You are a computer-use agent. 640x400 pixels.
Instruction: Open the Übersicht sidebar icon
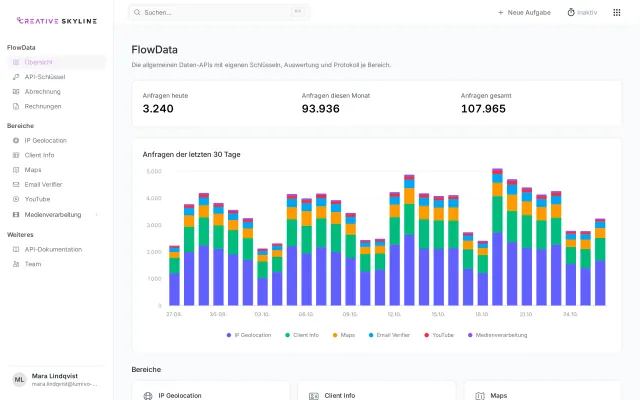tap(16, 62)
